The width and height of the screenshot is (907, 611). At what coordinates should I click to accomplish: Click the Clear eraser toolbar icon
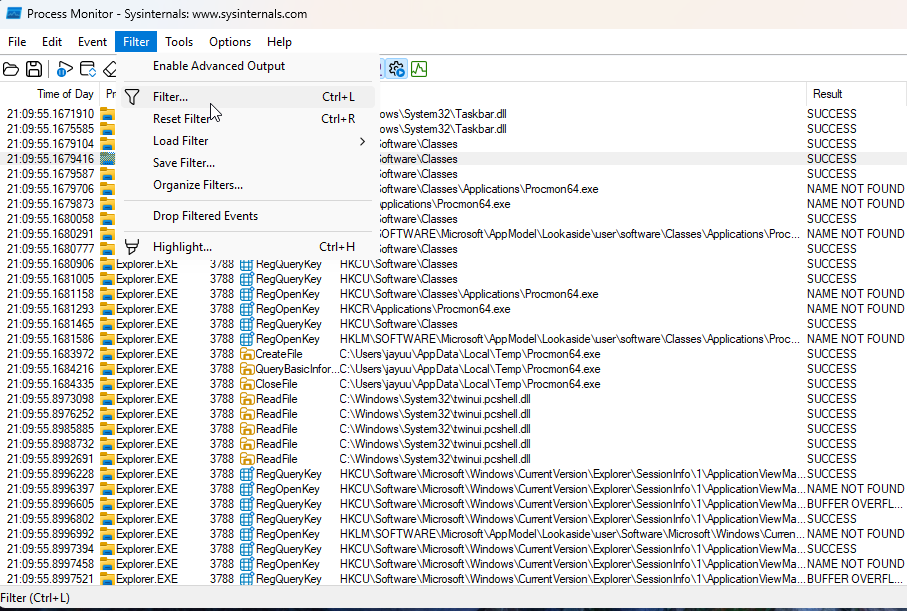point(110,69)
